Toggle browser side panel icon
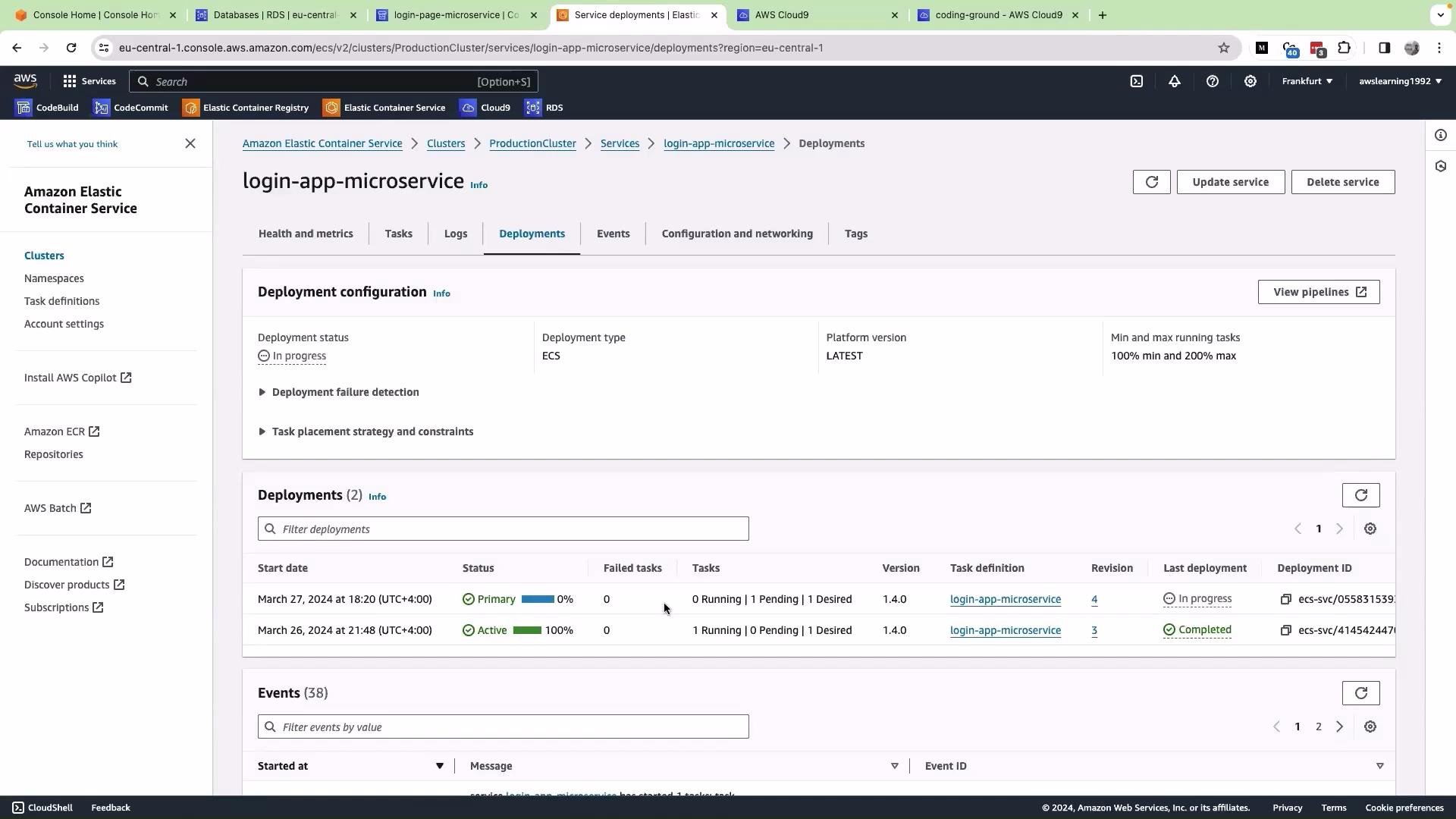Image resolution: width=1456 pixels, height=819 pixels. [x=1384, y=48]
